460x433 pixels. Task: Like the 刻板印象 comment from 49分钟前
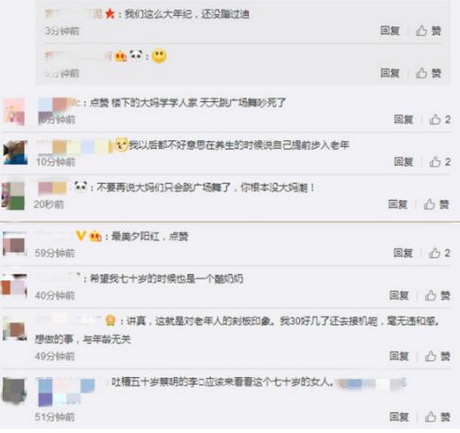[x=437, y=356]
